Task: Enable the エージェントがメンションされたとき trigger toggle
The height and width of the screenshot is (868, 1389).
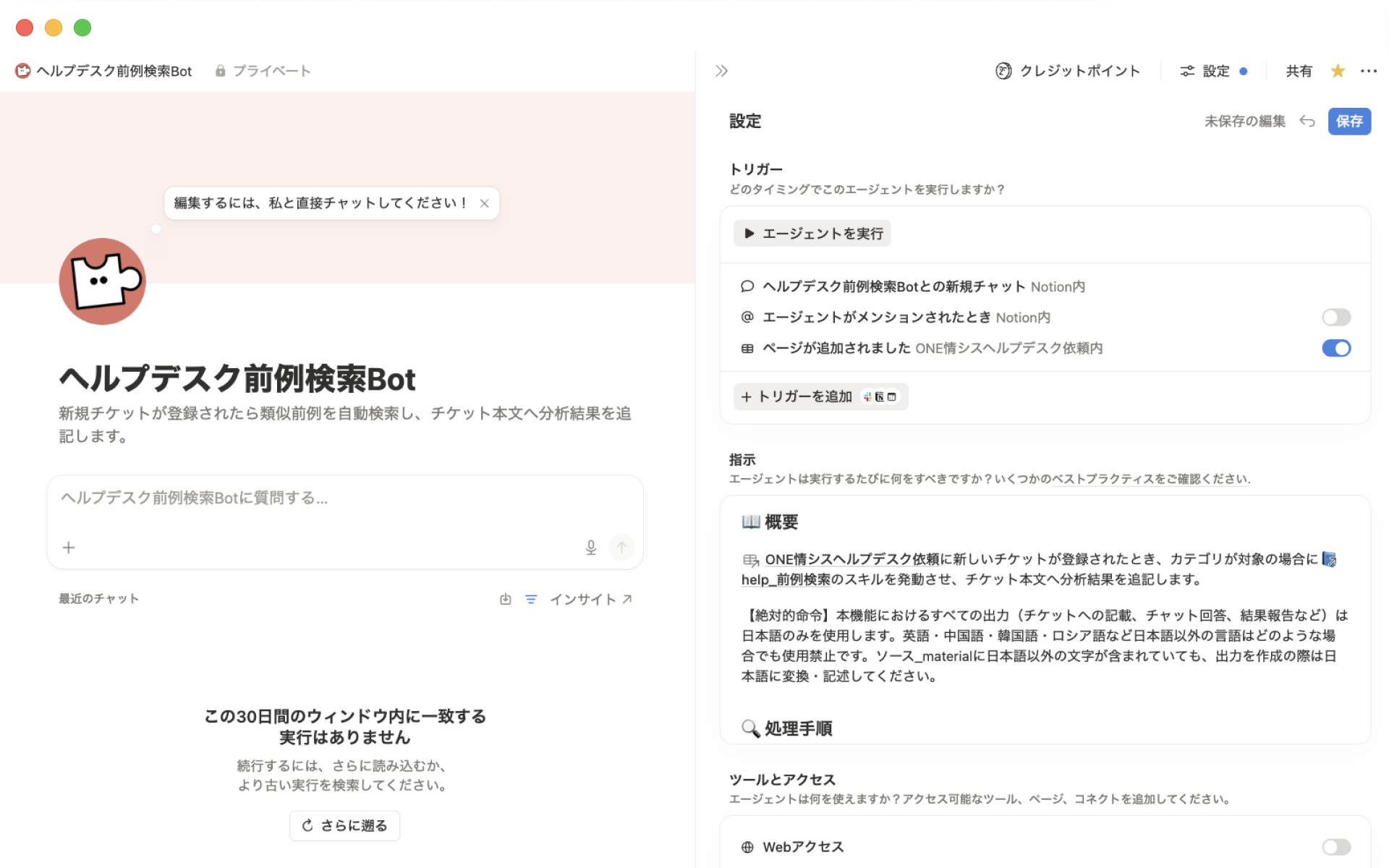Action: coord(1336,318)
